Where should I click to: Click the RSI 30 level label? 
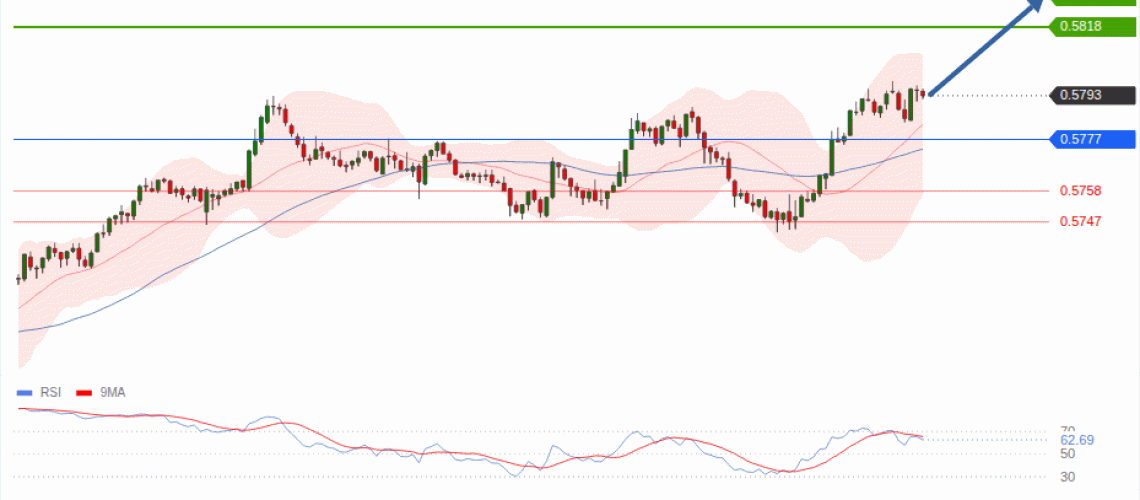coord(1067,477)
